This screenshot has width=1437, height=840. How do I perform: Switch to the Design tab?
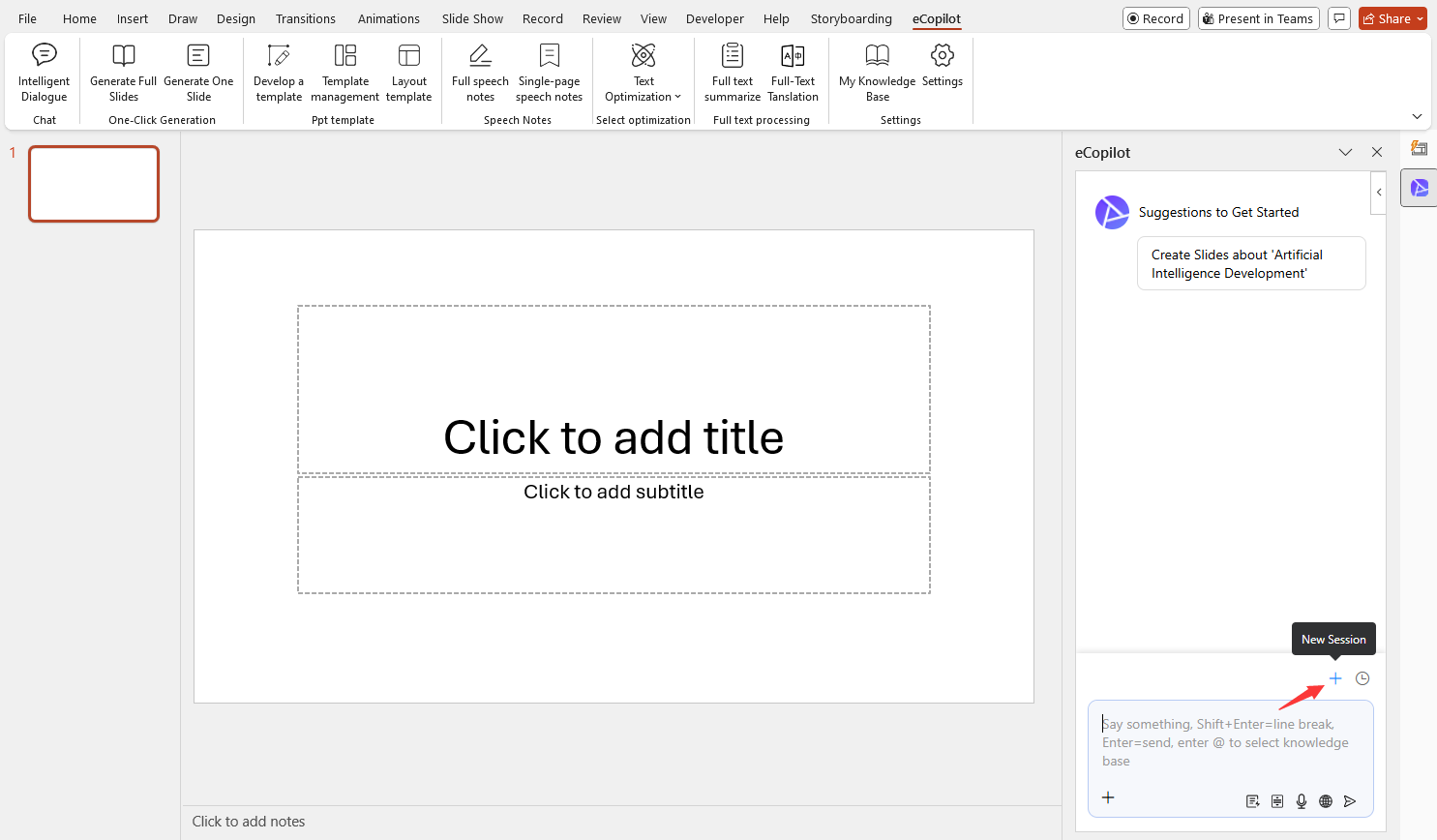[236, 18]
